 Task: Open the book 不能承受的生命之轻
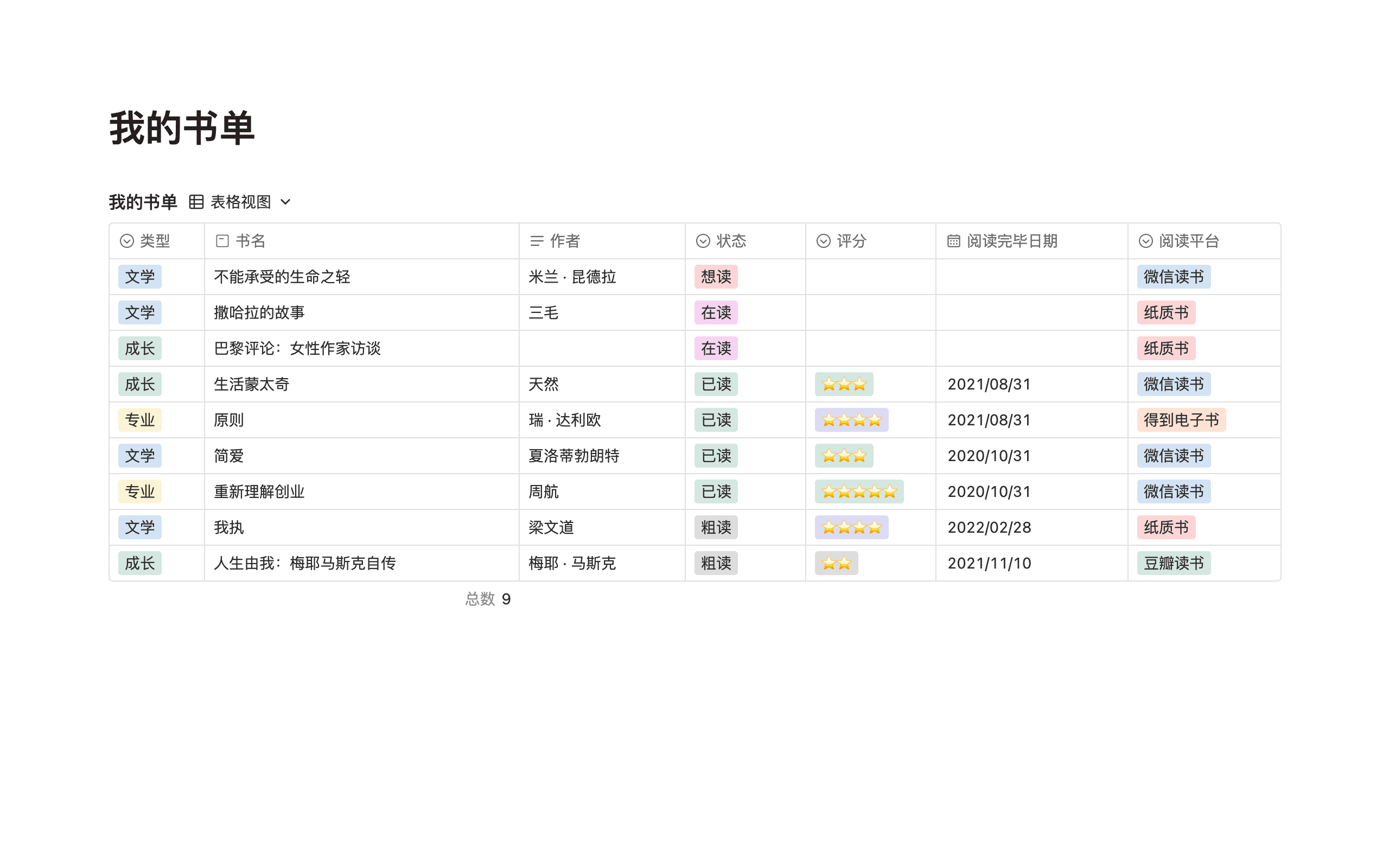pyautogui.click(x=282, y=277)
